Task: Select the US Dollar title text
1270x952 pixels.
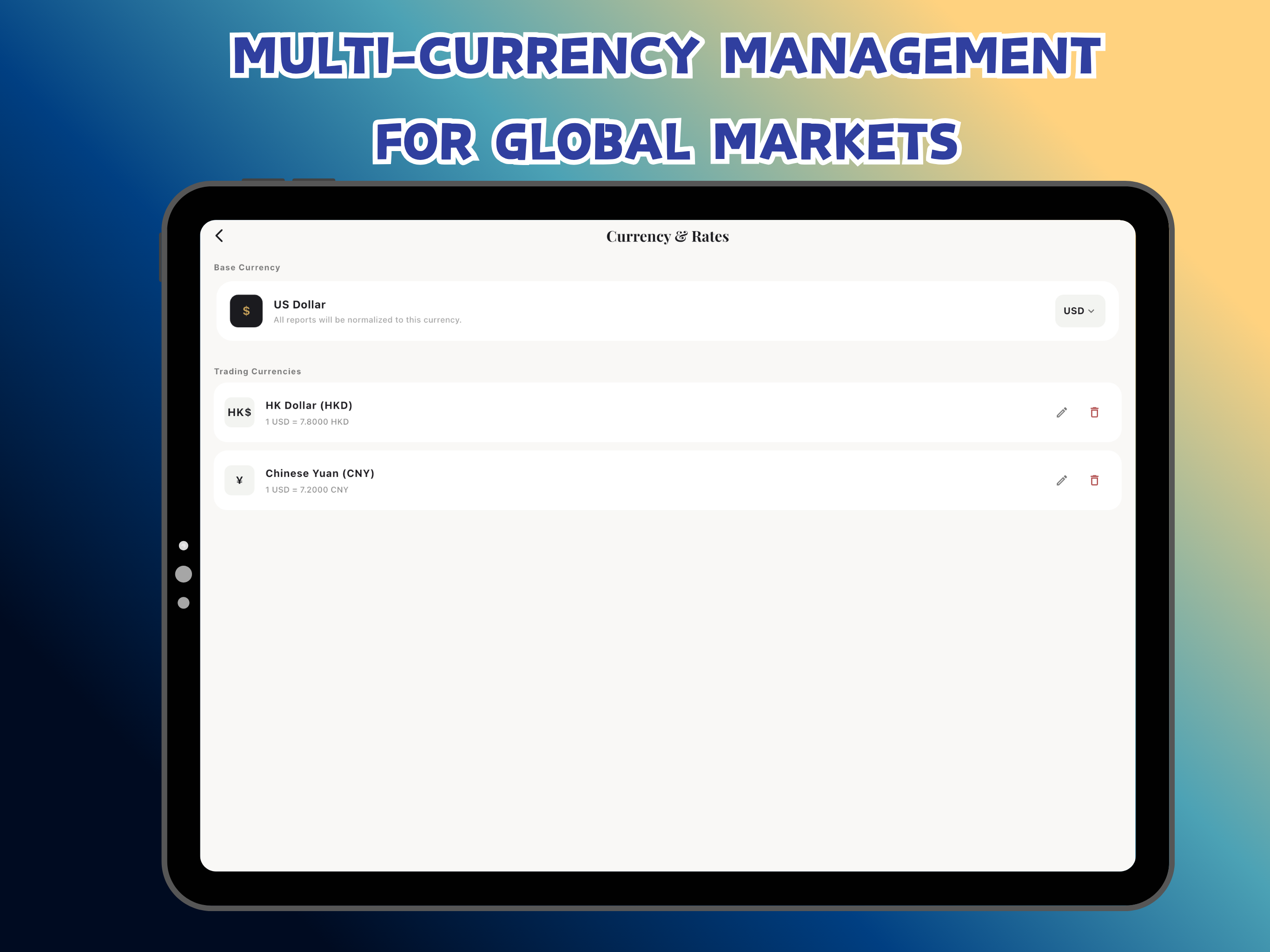Action: click(x=299, y=304)
